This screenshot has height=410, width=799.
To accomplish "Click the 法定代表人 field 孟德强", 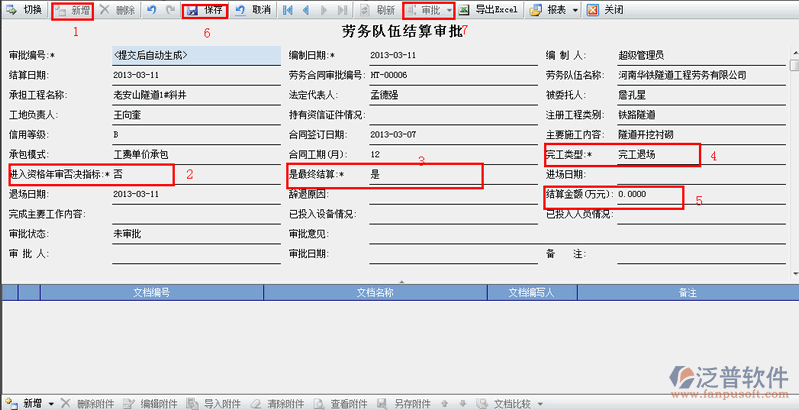I will tap(454, 95).
